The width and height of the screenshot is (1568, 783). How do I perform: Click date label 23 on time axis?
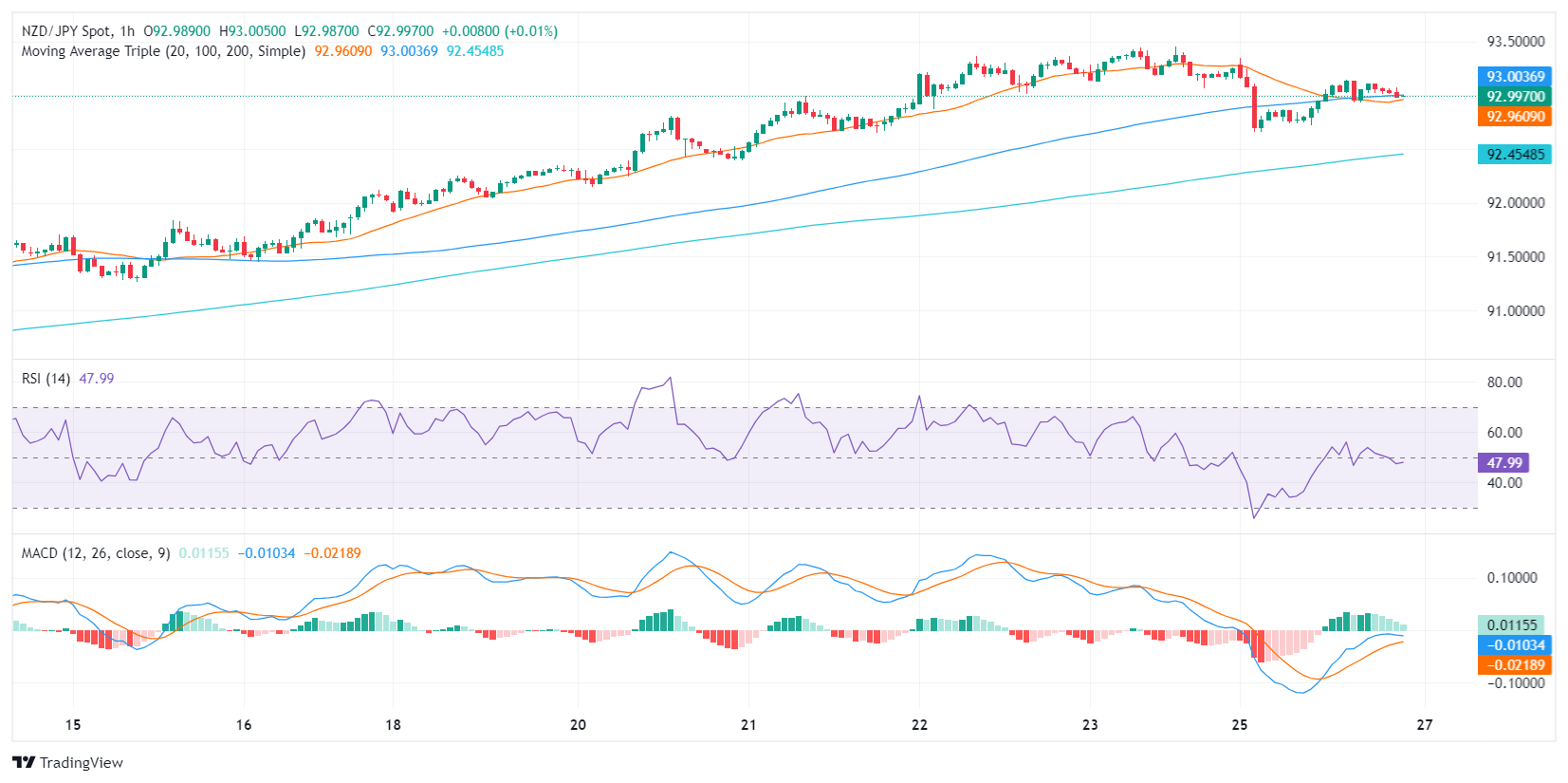(1090, 724)
